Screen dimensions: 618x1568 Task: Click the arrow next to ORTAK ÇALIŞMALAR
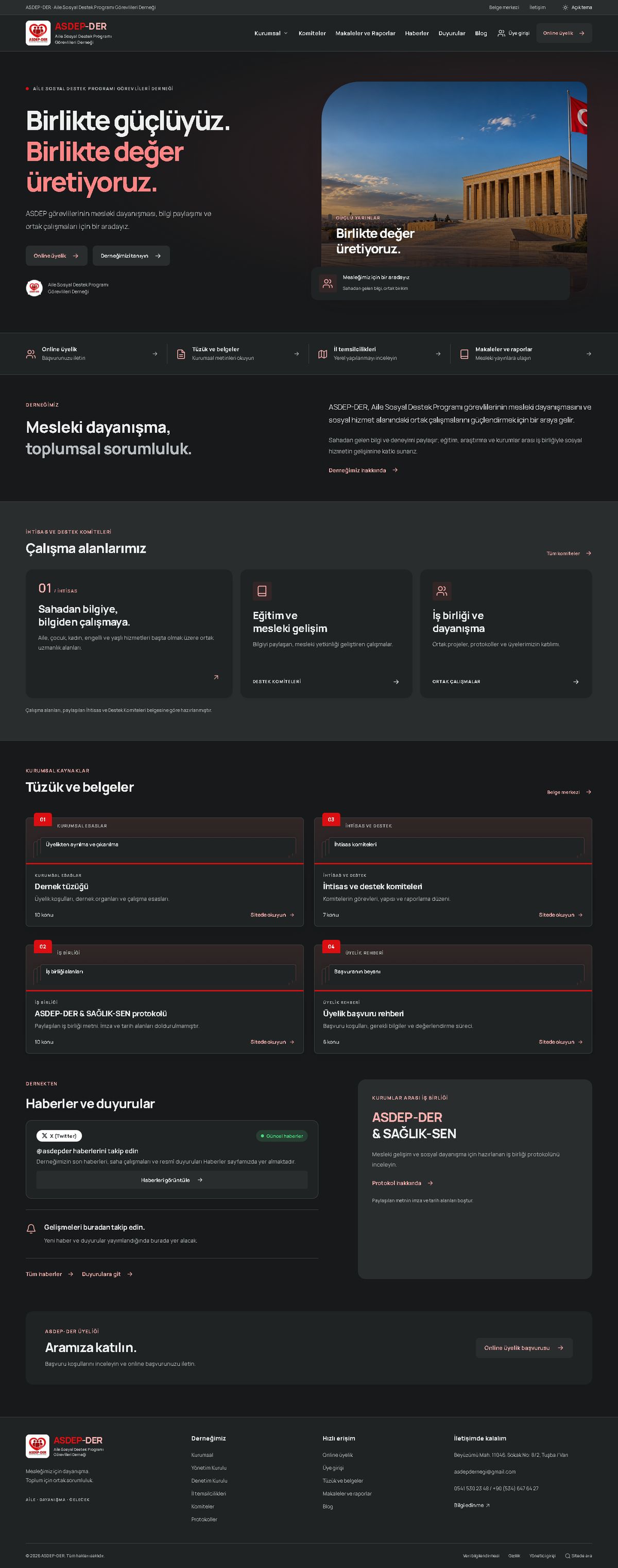(576, 682)
